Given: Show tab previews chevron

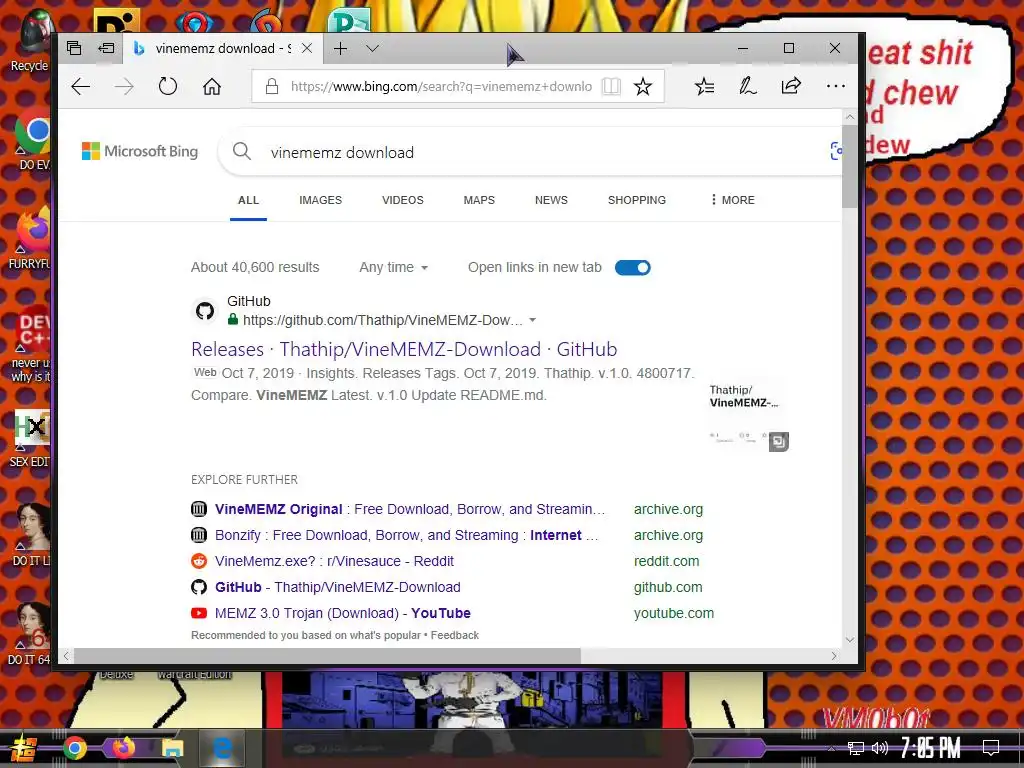Looking at the screenshot, I should 372,48.
